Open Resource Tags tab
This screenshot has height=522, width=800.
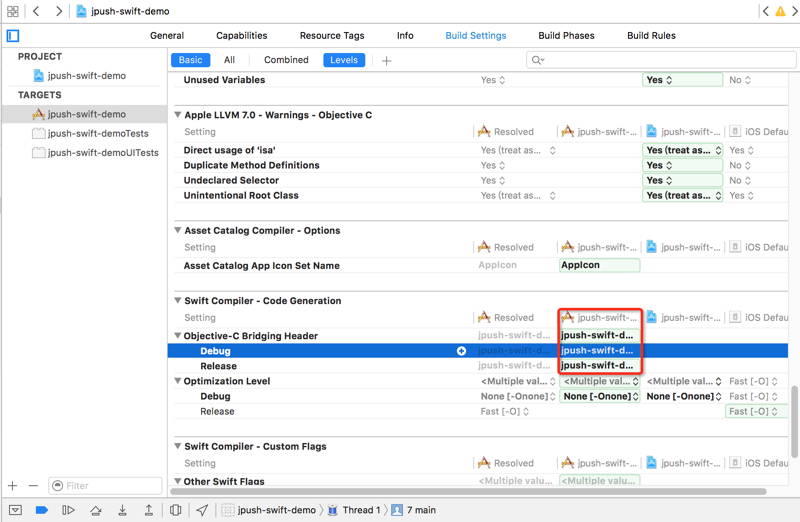(x=332, y=36)
